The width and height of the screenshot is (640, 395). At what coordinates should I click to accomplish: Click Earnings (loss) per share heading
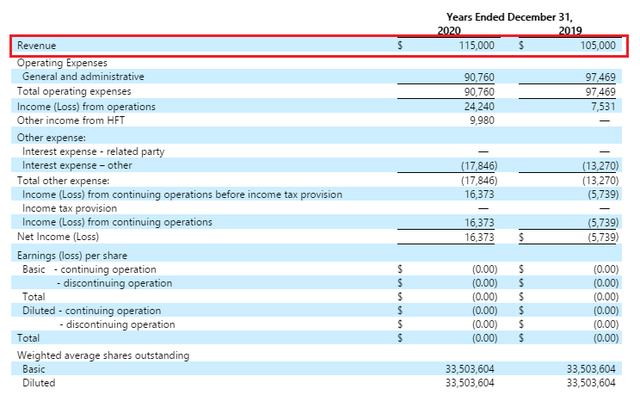72,255
